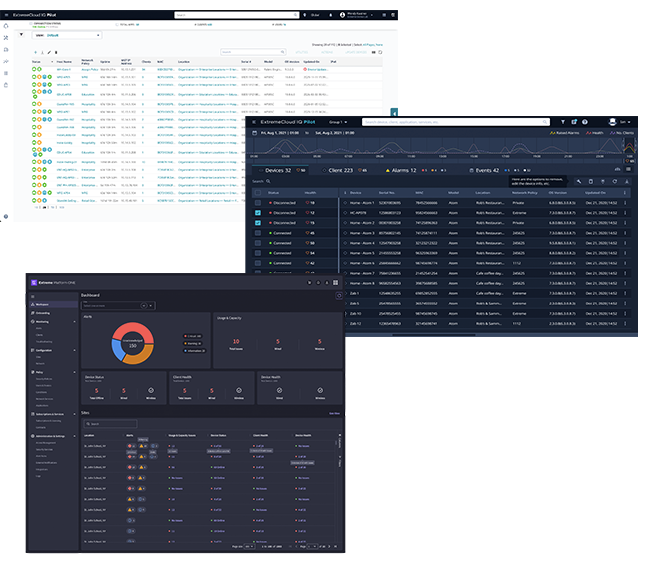
Task: Click the refresh icon above light device table
Action: tap(380, 52)
